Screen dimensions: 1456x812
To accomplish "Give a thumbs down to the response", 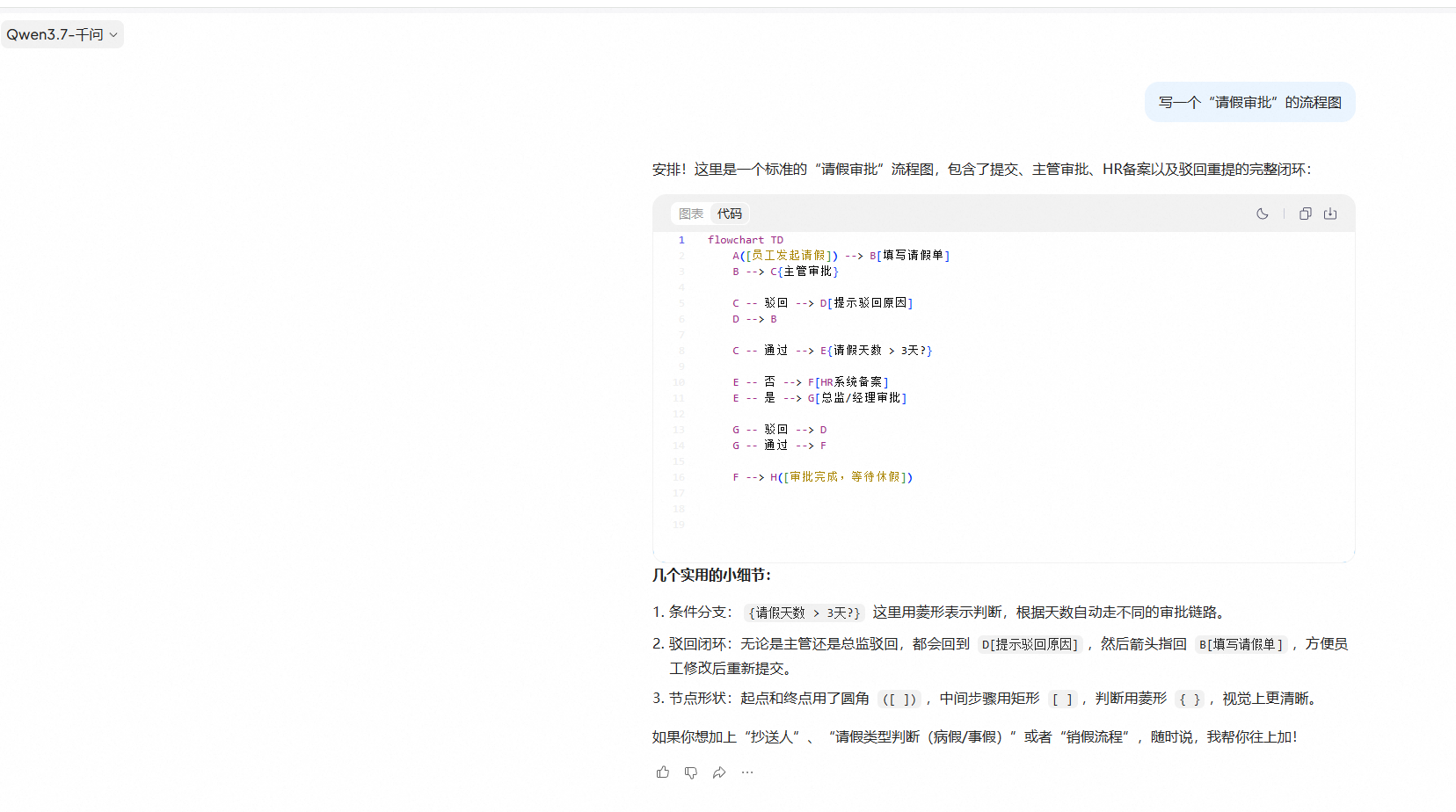I will click(x=691, y=772).
